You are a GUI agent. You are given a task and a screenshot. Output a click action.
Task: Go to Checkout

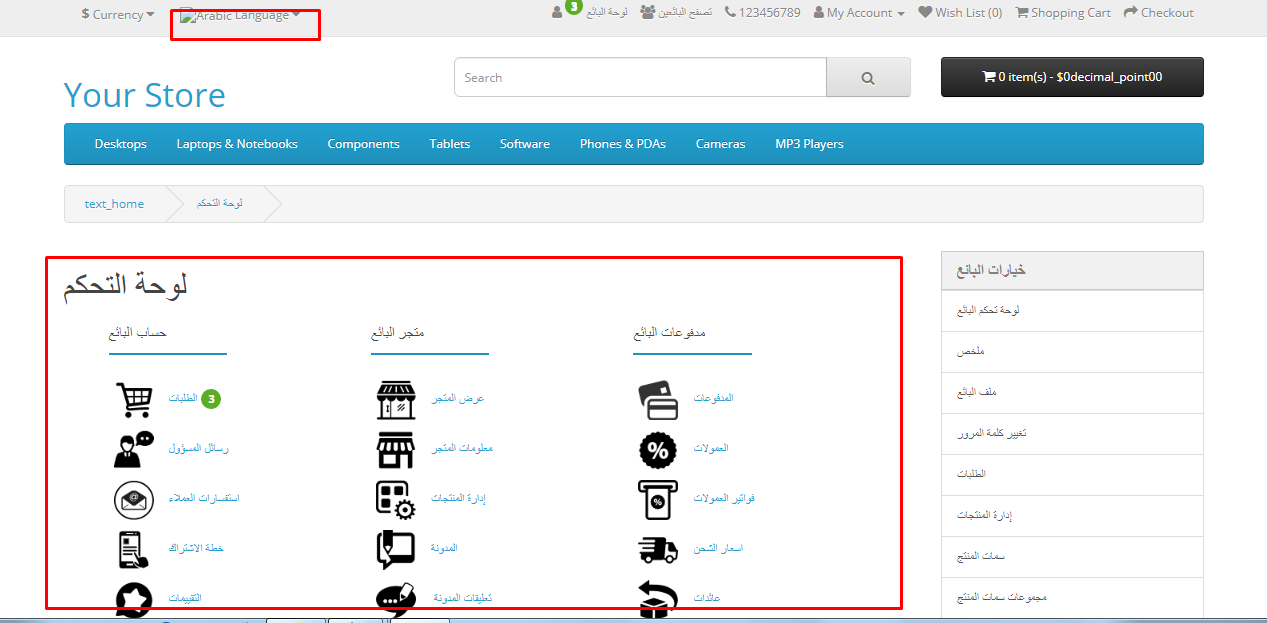click(1159, 13)
